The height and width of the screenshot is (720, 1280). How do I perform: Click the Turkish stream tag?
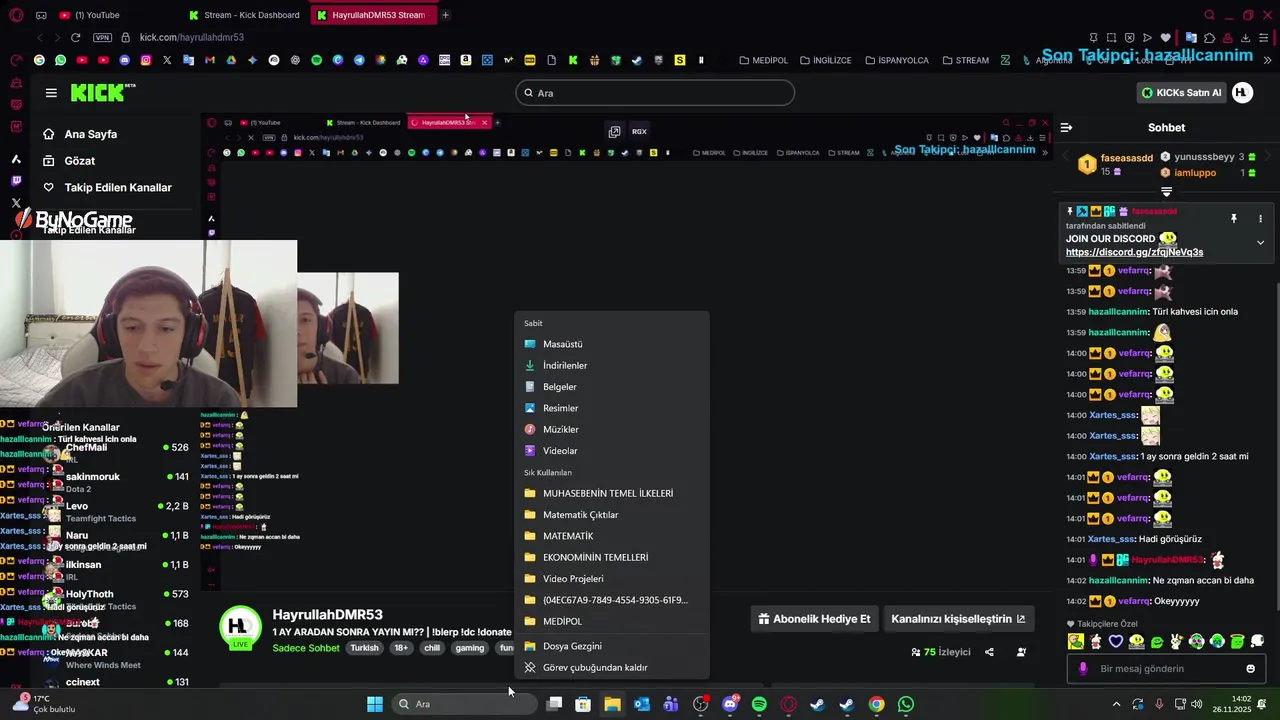(365, 648)
